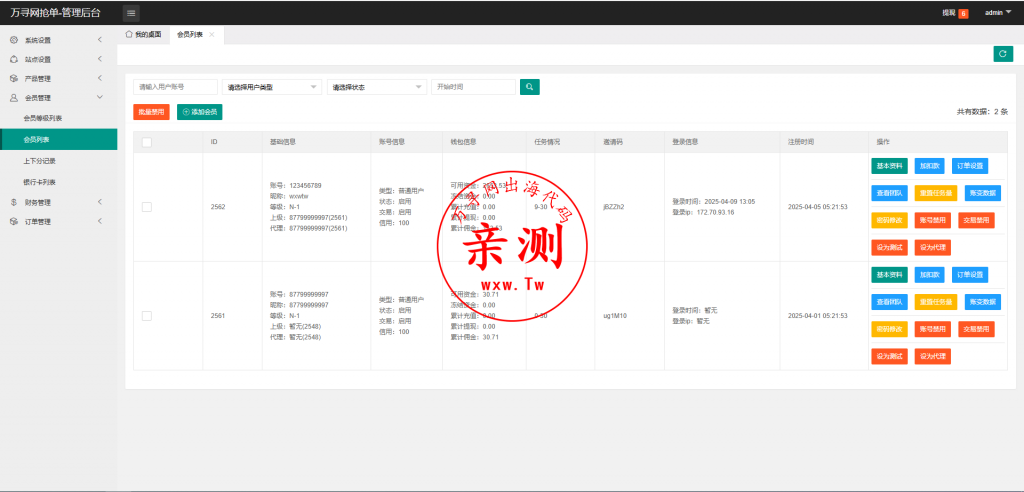Screen dimensions: 1024x492
Task: Tick the select-all checkbox in table header
Action: coord(147,142)
